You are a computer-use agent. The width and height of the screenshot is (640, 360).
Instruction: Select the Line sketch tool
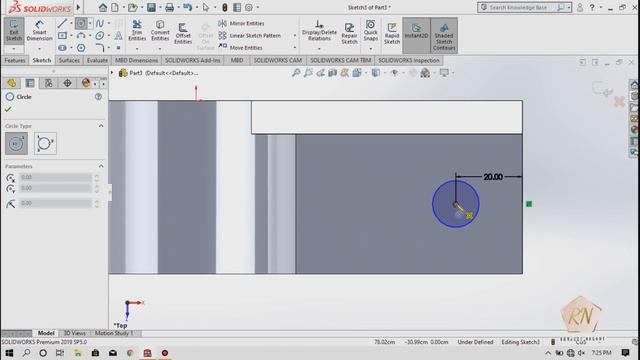click(x=62, y=23)
